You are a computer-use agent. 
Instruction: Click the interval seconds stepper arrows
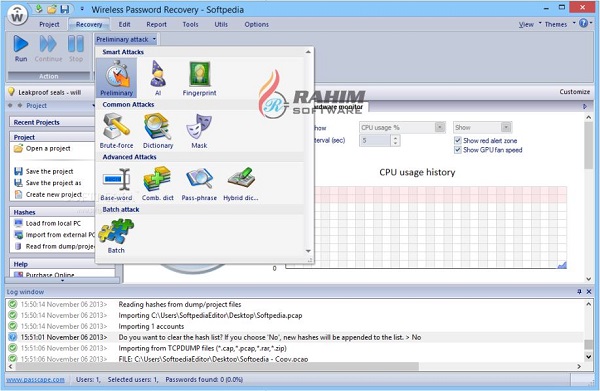point(395,140)
